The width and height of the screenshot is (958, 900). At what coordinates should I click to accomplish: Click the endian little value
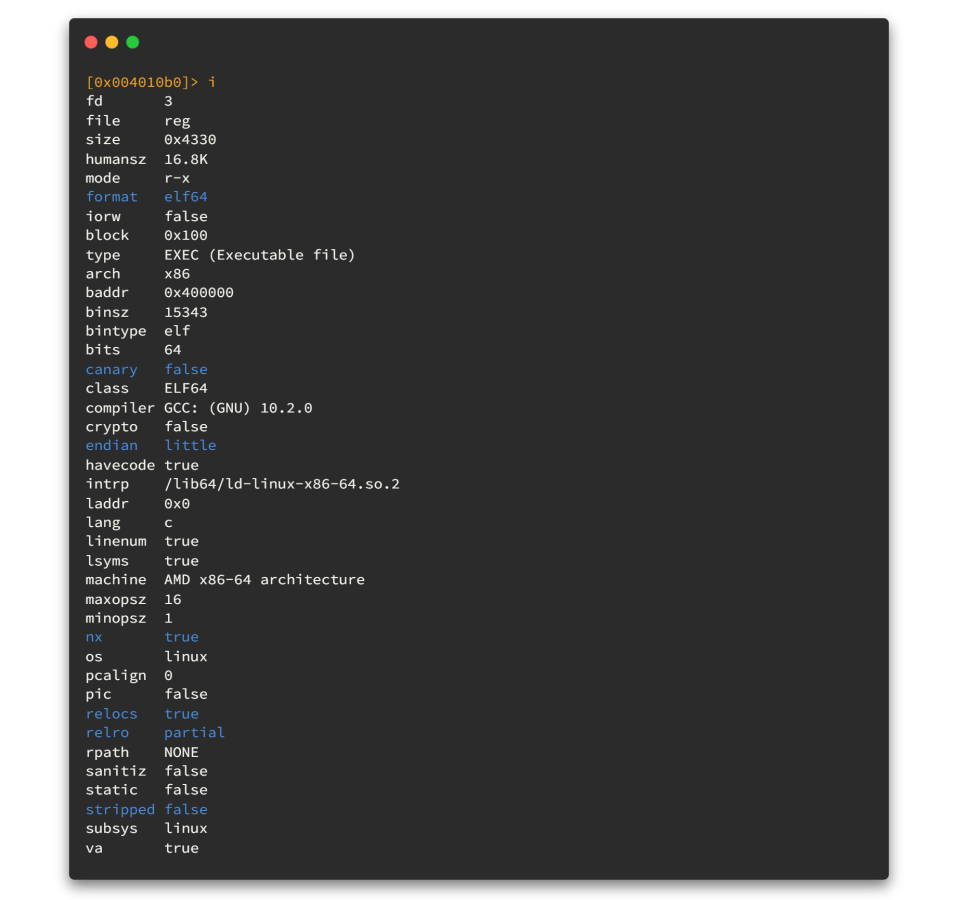tap(190, 446)
